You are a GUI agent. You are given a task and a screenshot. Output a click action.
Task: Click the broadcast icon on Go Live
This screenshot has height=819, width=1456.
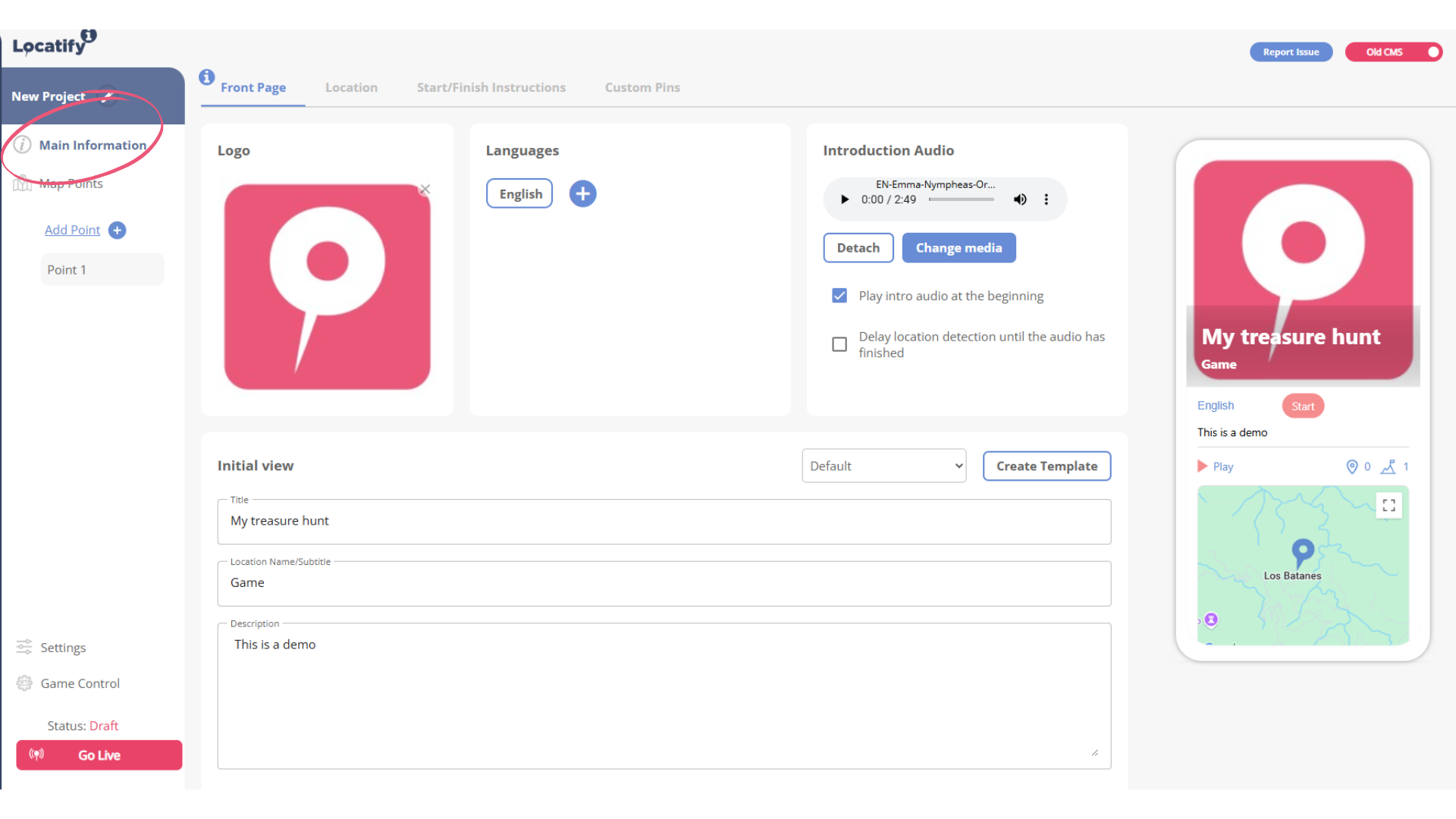(36, 755)
